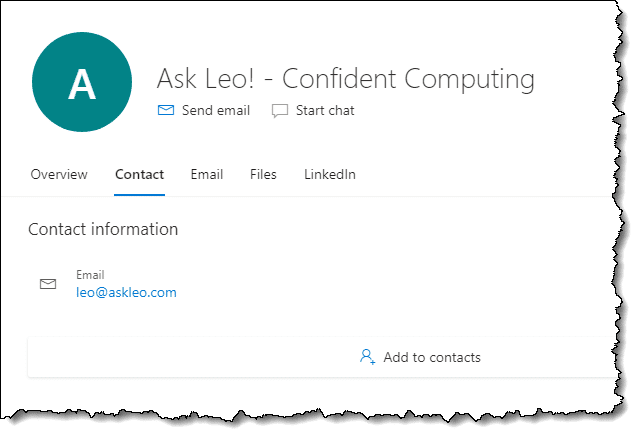Click the teal avatar circle with letter A
The width and height of the screenshot is (643, 439).
point(82,82)
